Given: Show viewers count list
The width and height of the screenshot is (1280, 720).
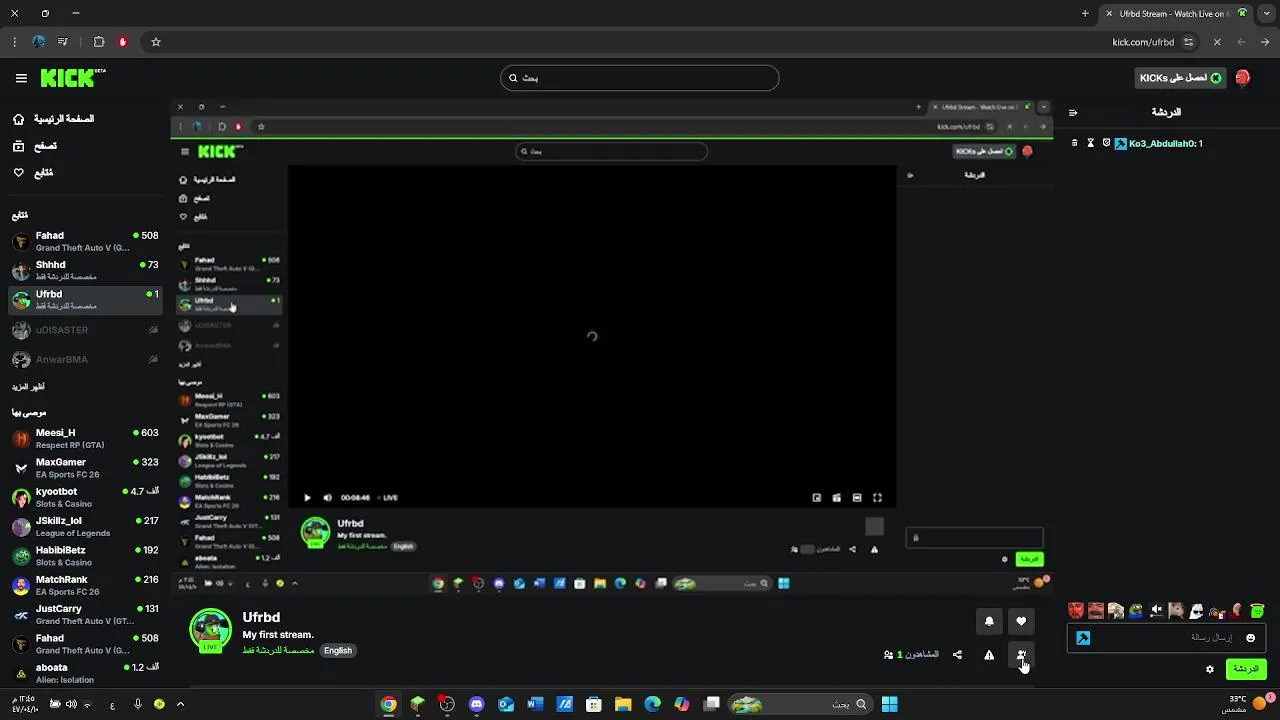Looking at the screenshot, I should [911, 655].
